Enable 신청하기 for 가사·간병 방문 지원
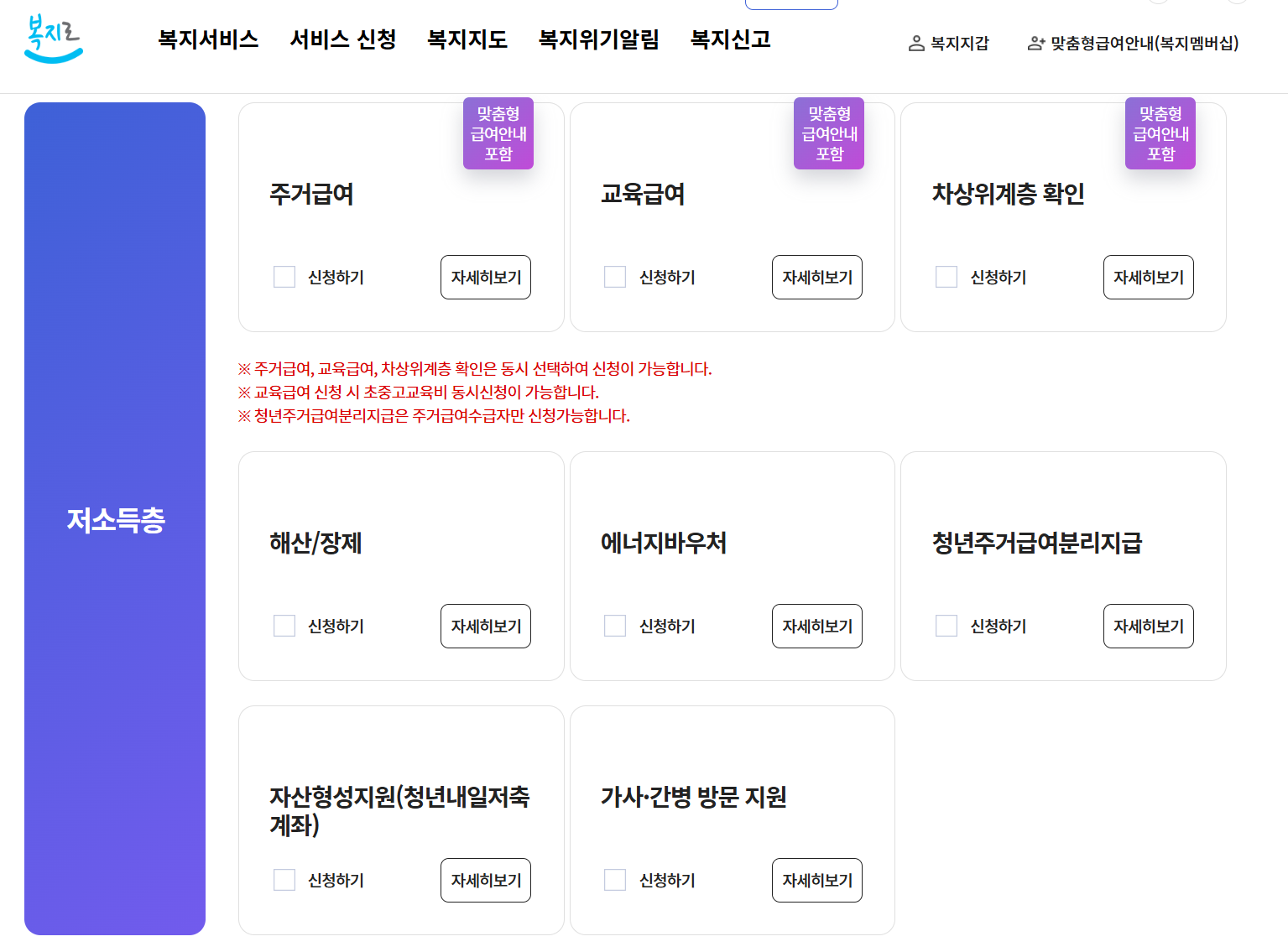The width and height of the screenshot is (1288, 952). (615, 880)
